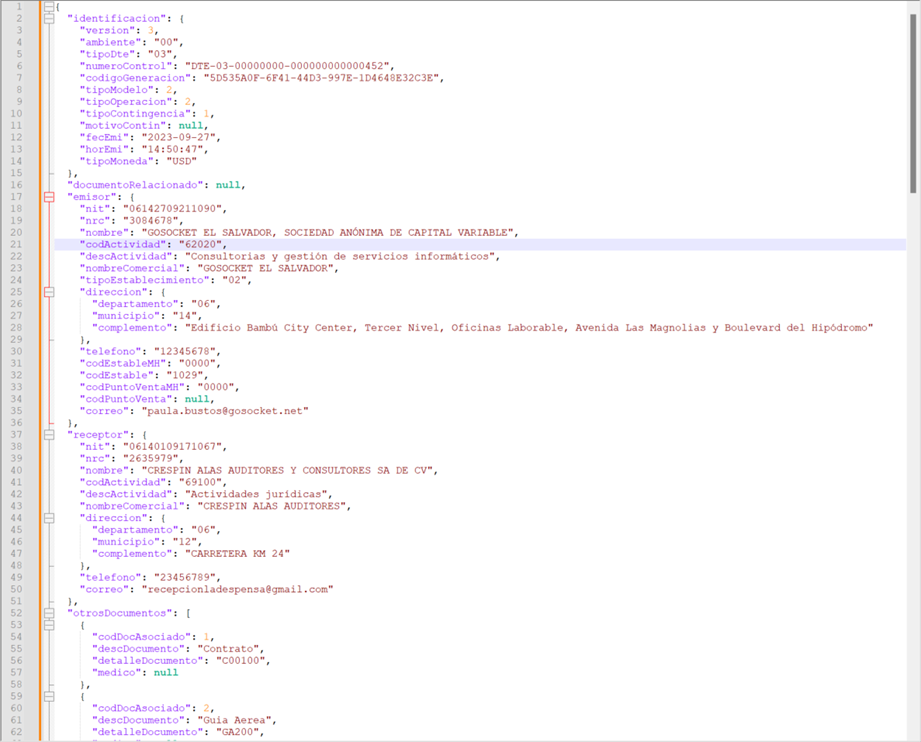Click the vertical scrollbar thumb
Viewport: 921px width, 742px height.
[x=913, y=103]
